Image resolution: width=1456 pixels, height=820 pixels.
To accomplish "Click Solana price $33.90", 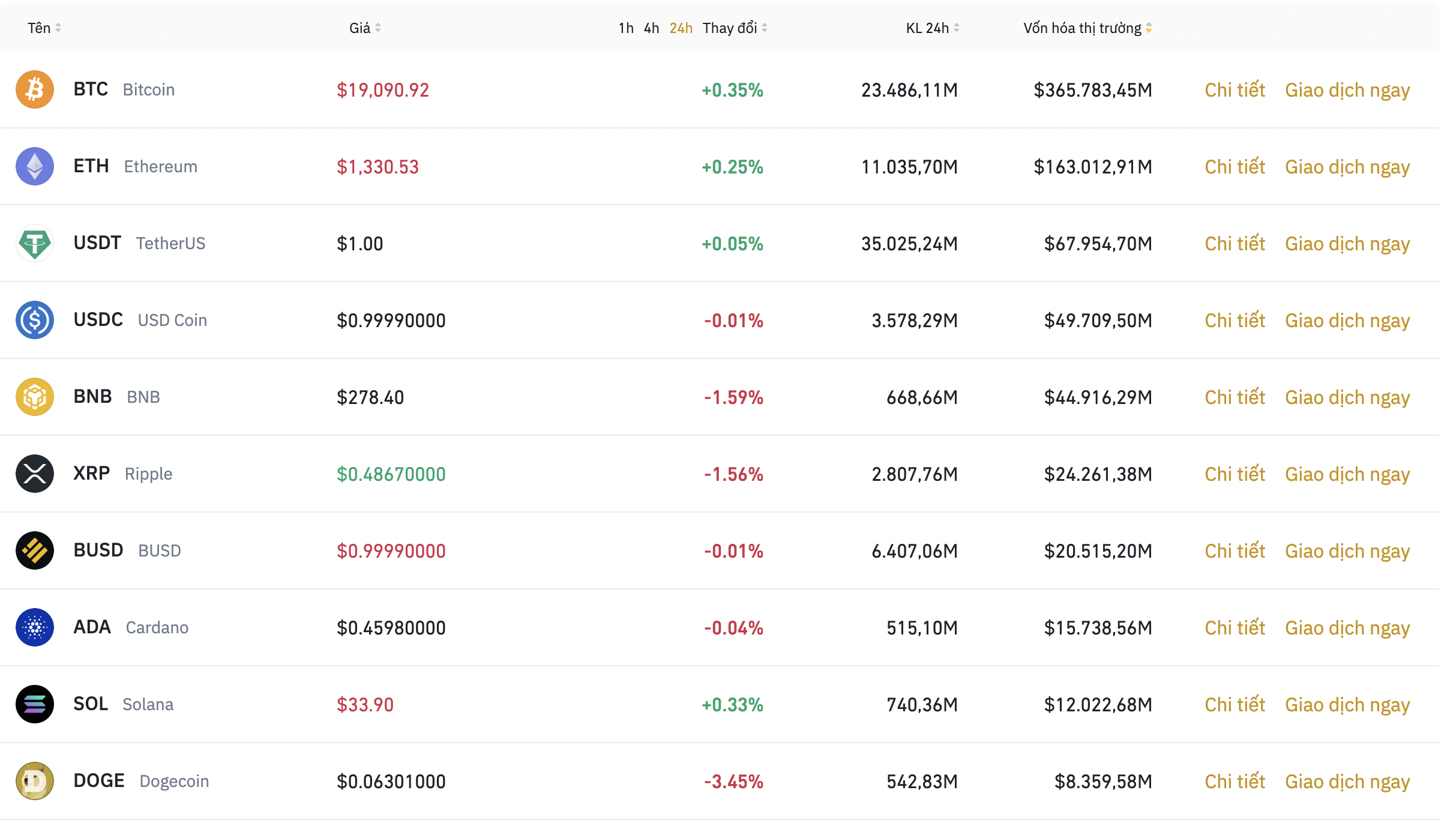I will (365, 705).
